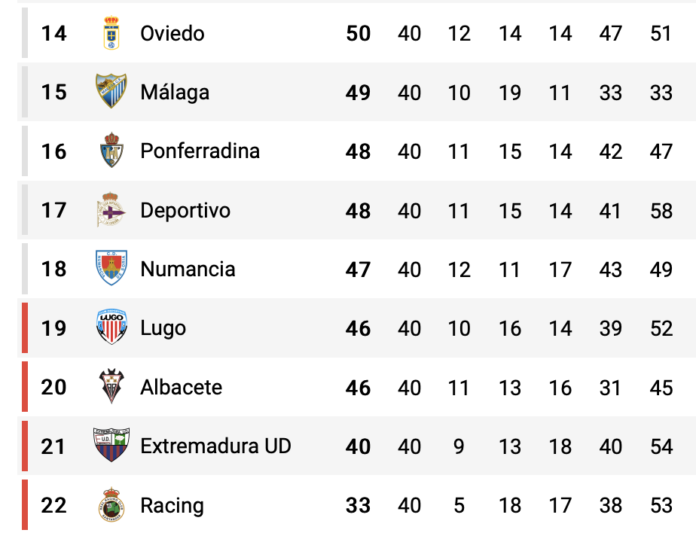Open the Lugo team name link

pyautogui.click(x=163, y=328)
